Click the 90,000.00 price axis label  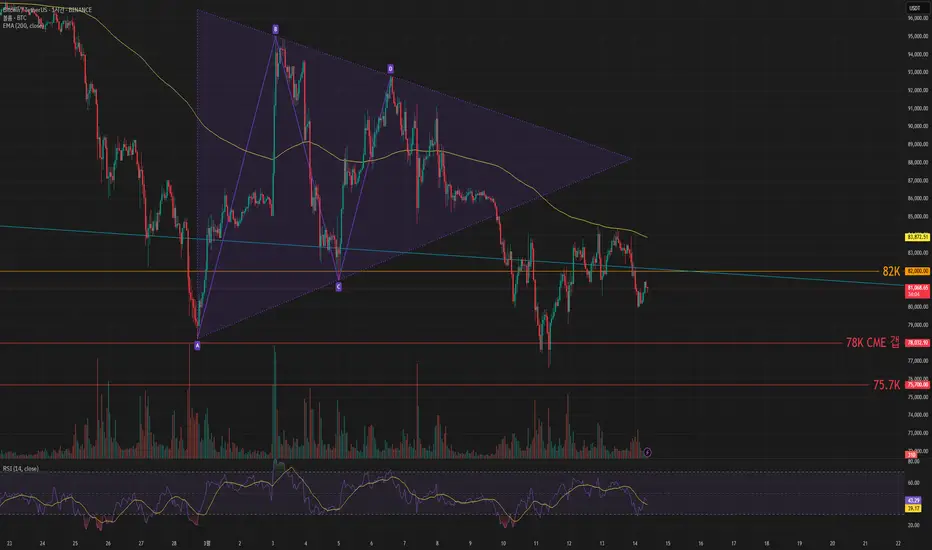918,126
